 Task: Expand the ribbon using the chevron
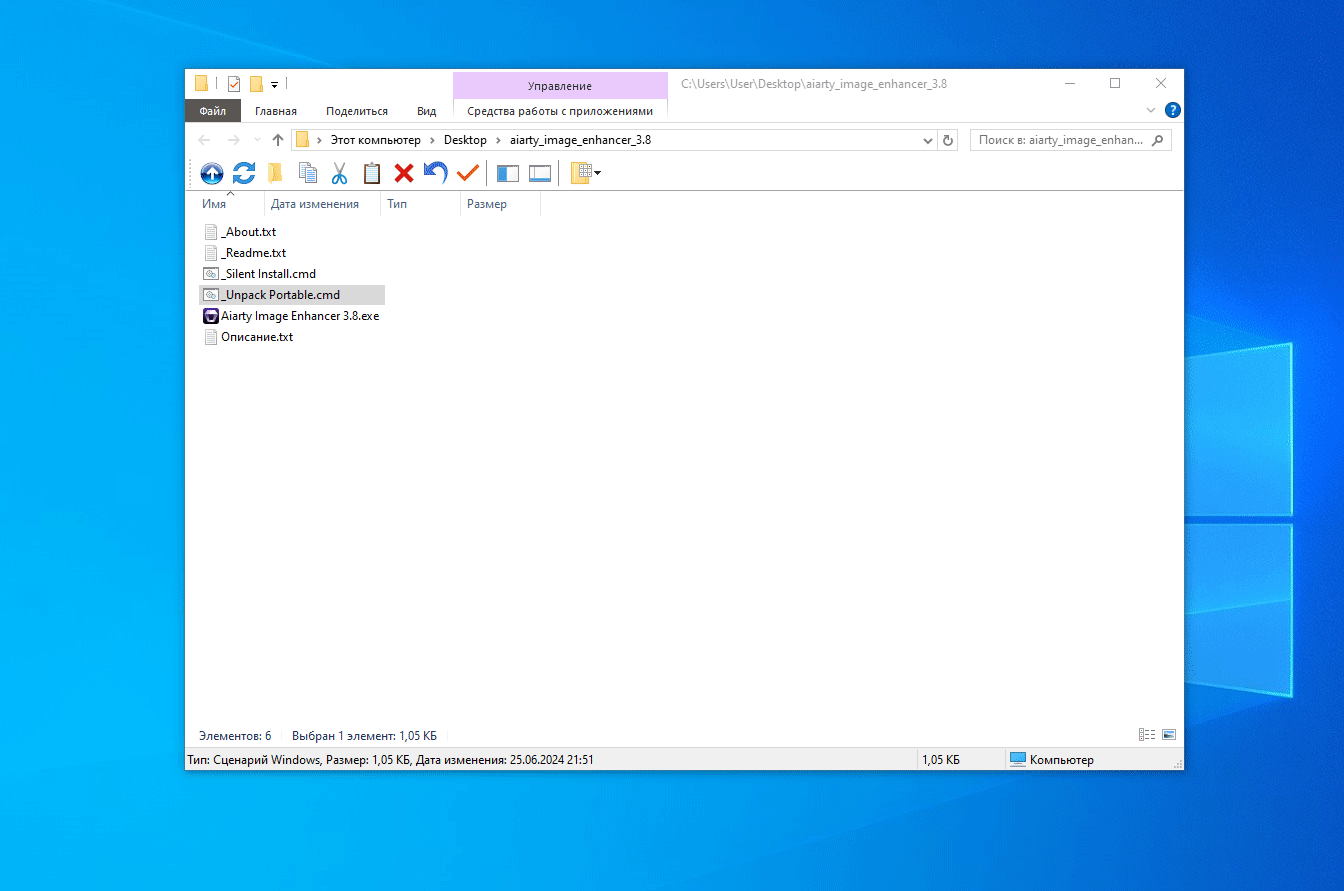(1150, 110)
